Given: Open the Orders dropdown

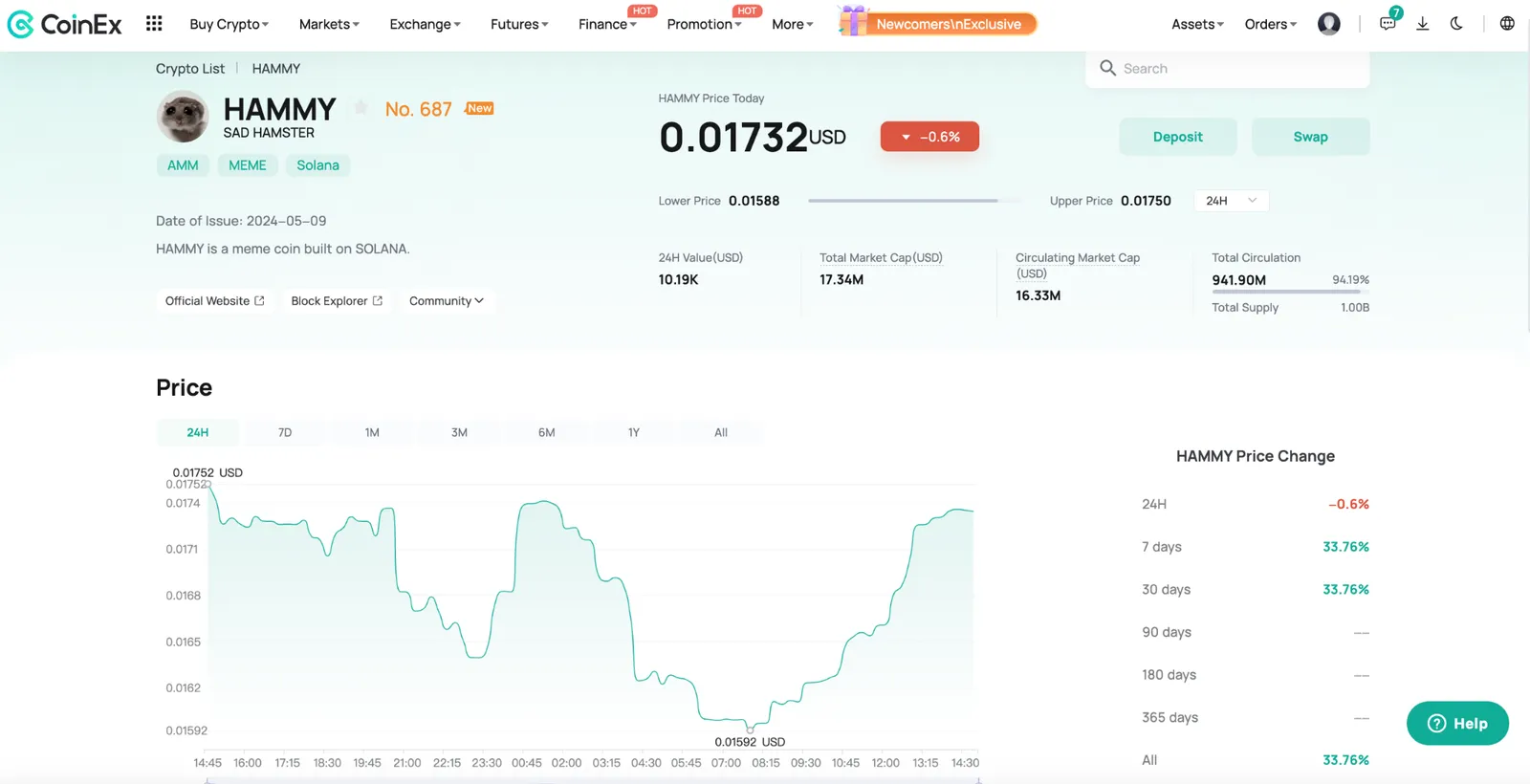Looking at the screenshot, I should (x=1270, y=24).
